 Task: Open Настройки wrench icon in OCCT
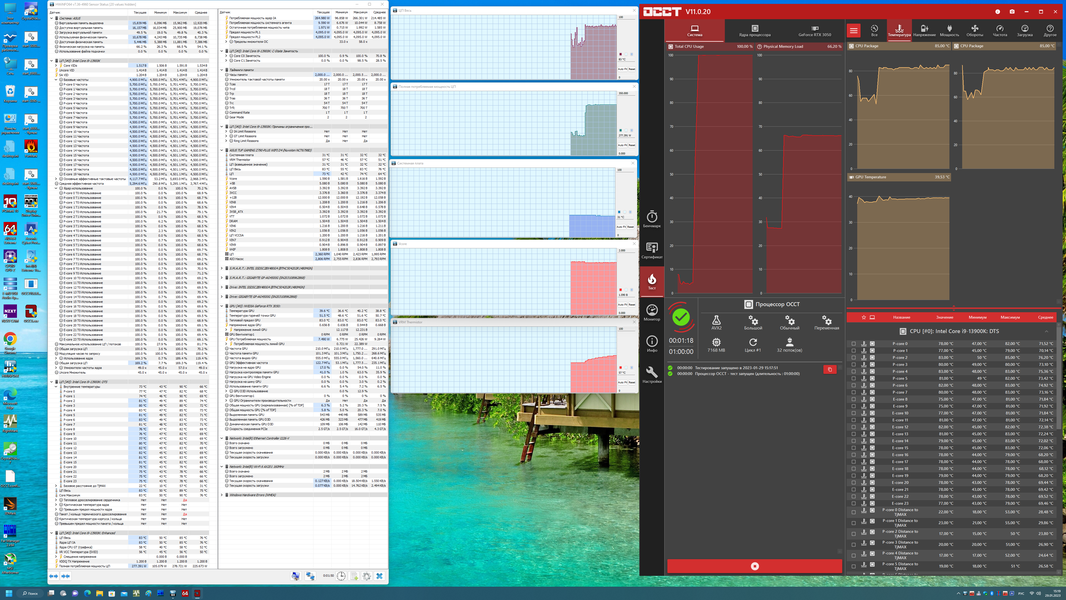click(x=651, y=374)
